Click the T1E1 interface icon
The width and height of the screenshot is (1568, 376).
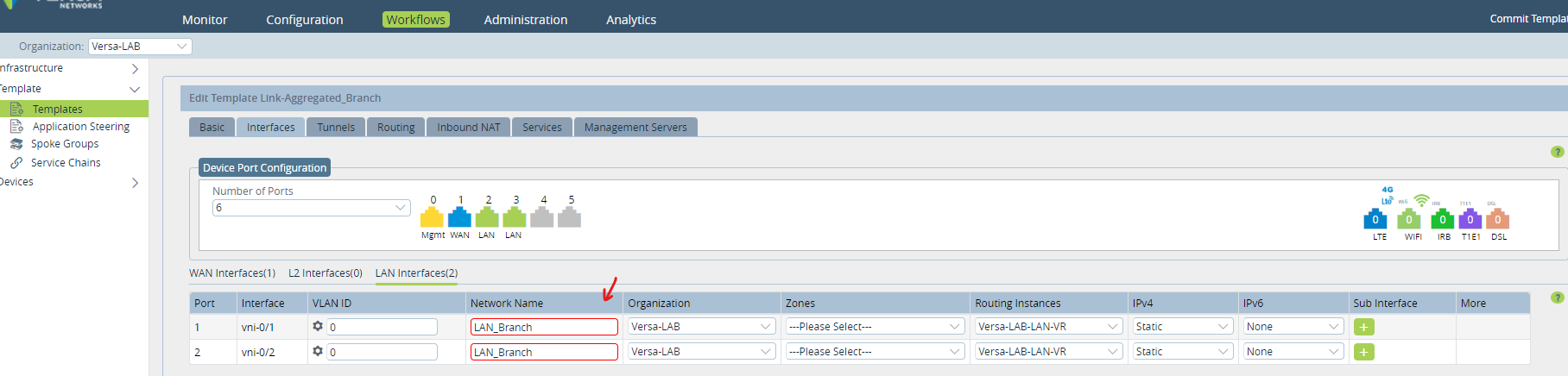pos(1470,219)
